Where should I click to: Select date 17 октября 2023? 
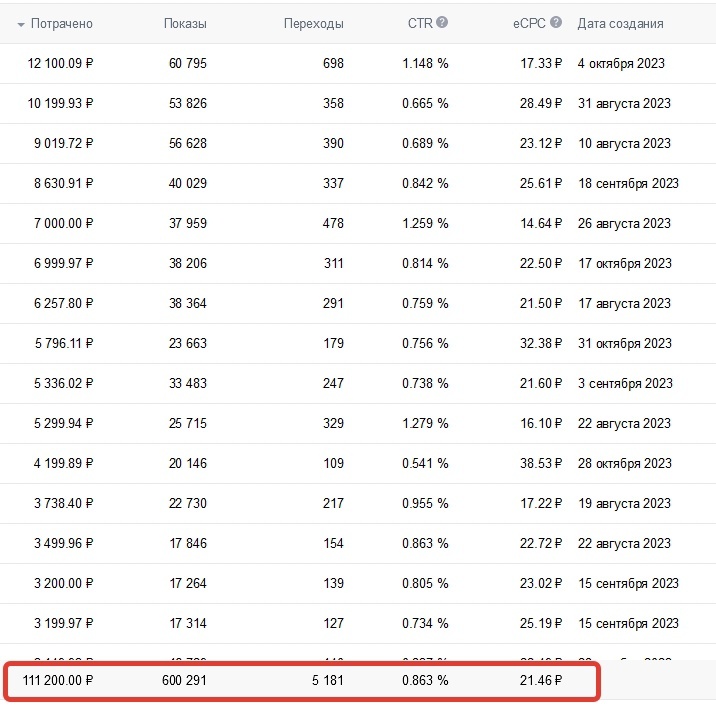625,263
